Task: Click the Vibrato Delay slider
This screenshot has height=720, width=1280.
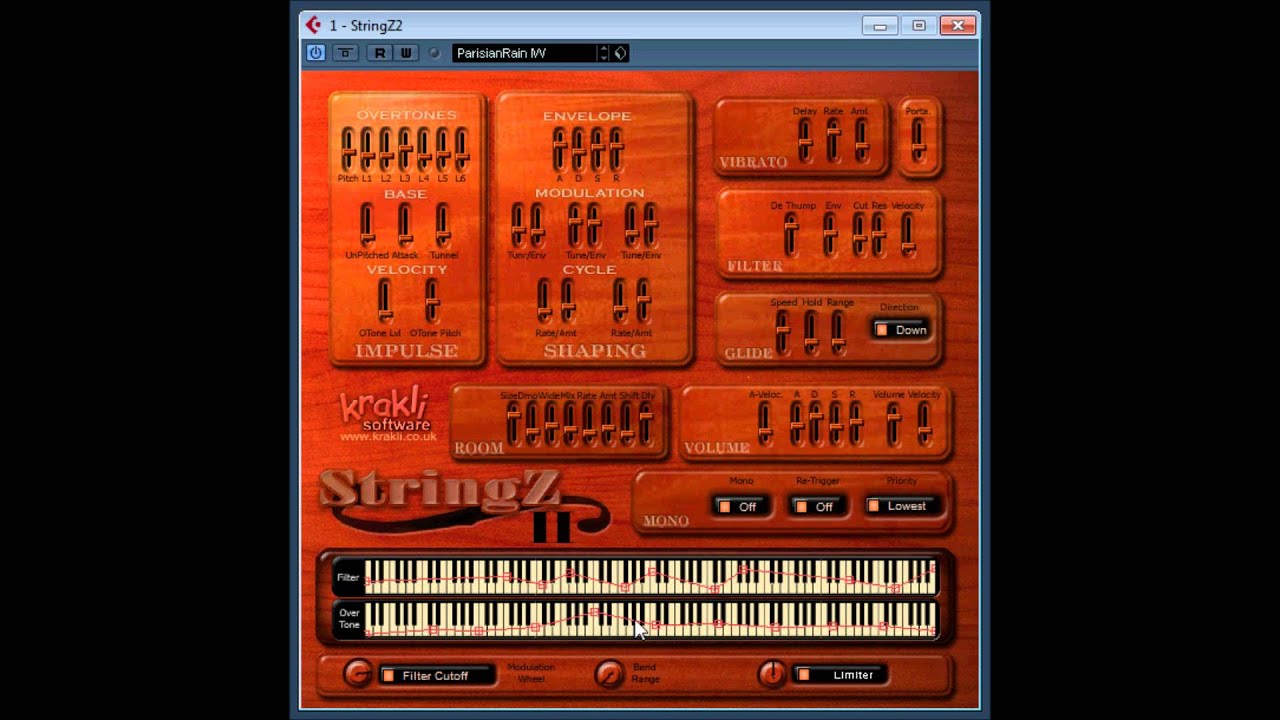Action: pyautogui.click(x=805, y=141)
